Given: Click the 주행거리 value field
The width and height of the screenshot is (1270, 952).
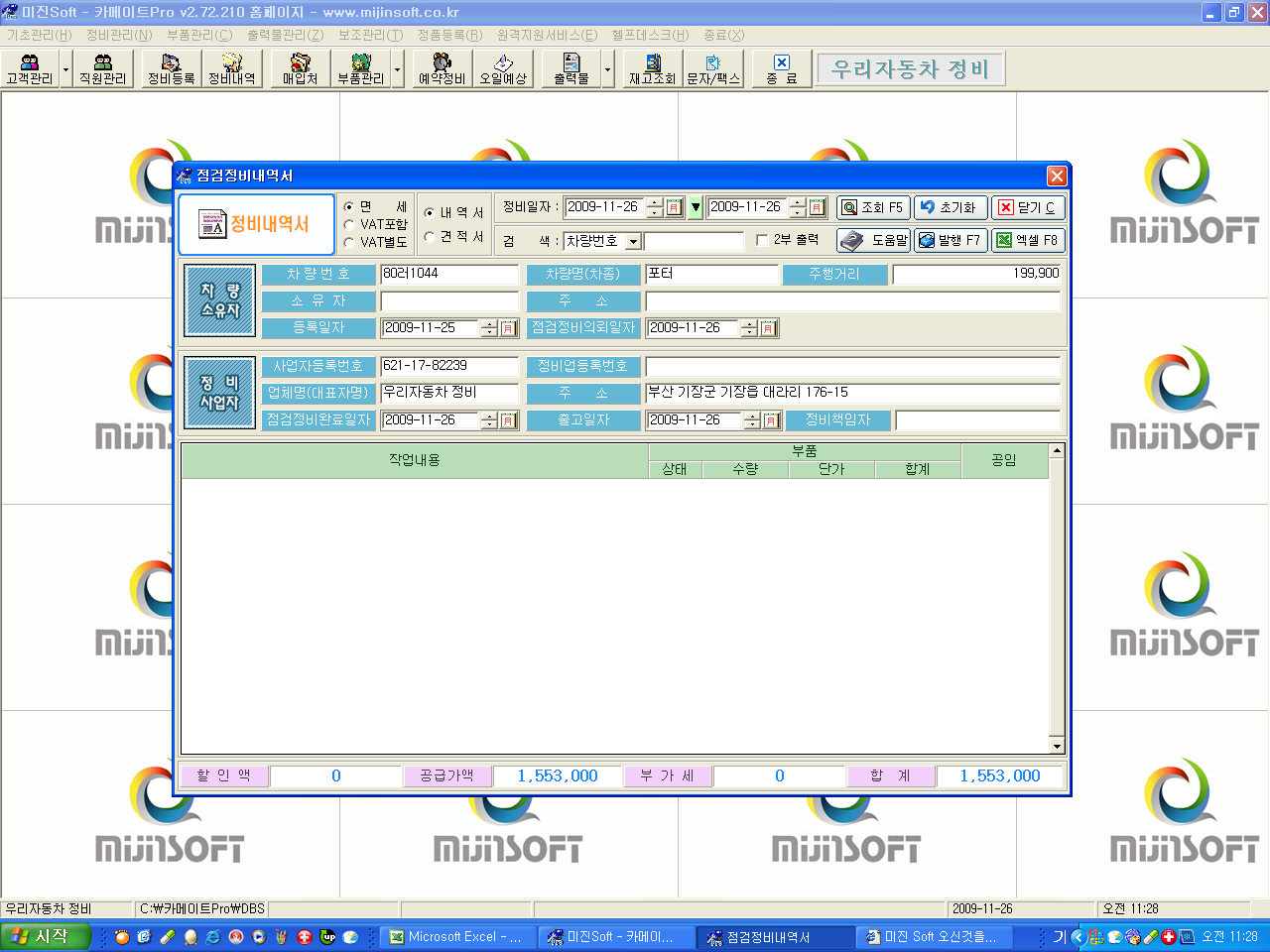Looking at the screenshot, I should click(976, 274).
